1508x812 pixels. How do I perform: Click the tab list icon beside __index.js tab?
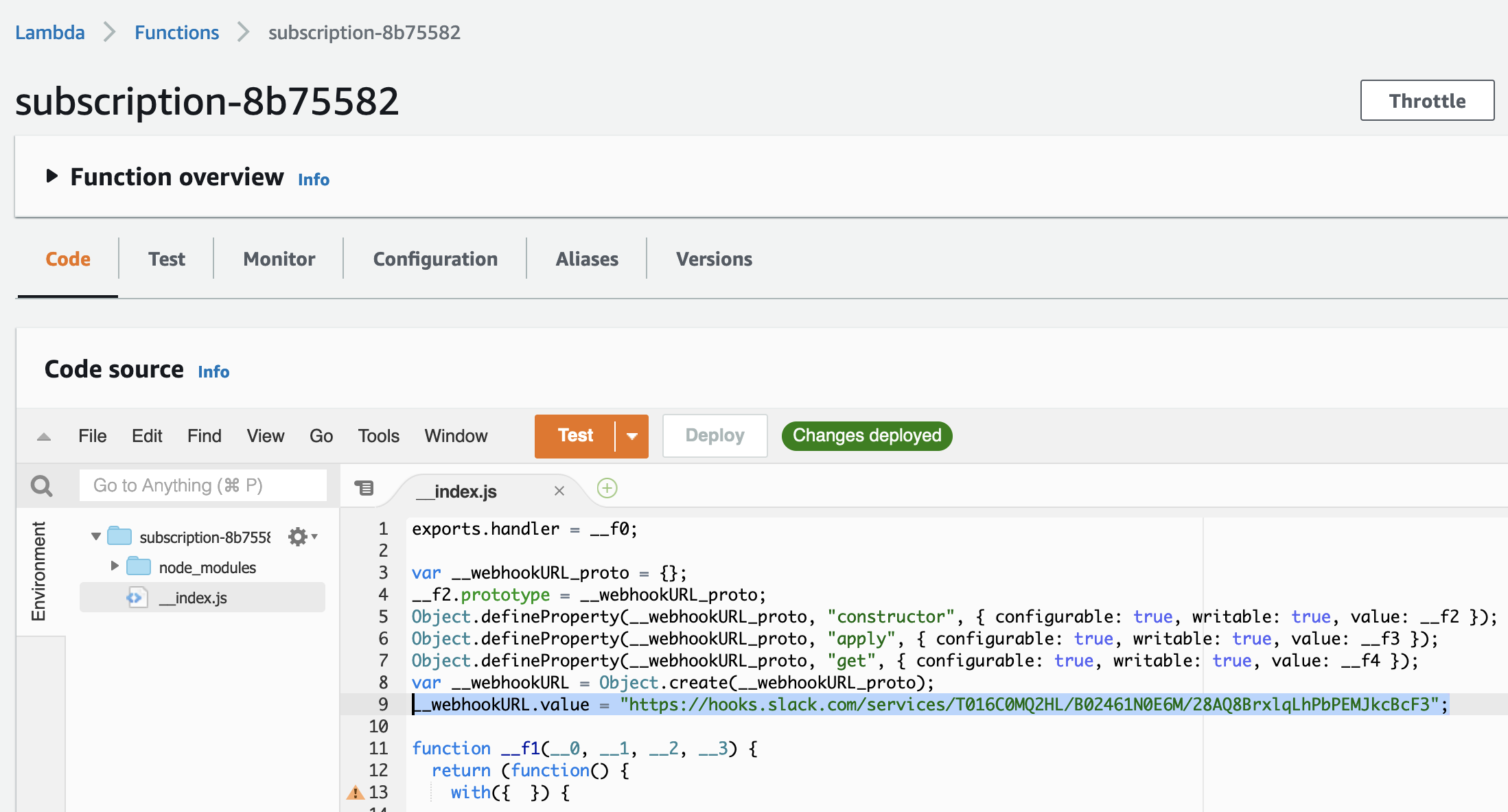pyautogui.click(x=364, y=488)
